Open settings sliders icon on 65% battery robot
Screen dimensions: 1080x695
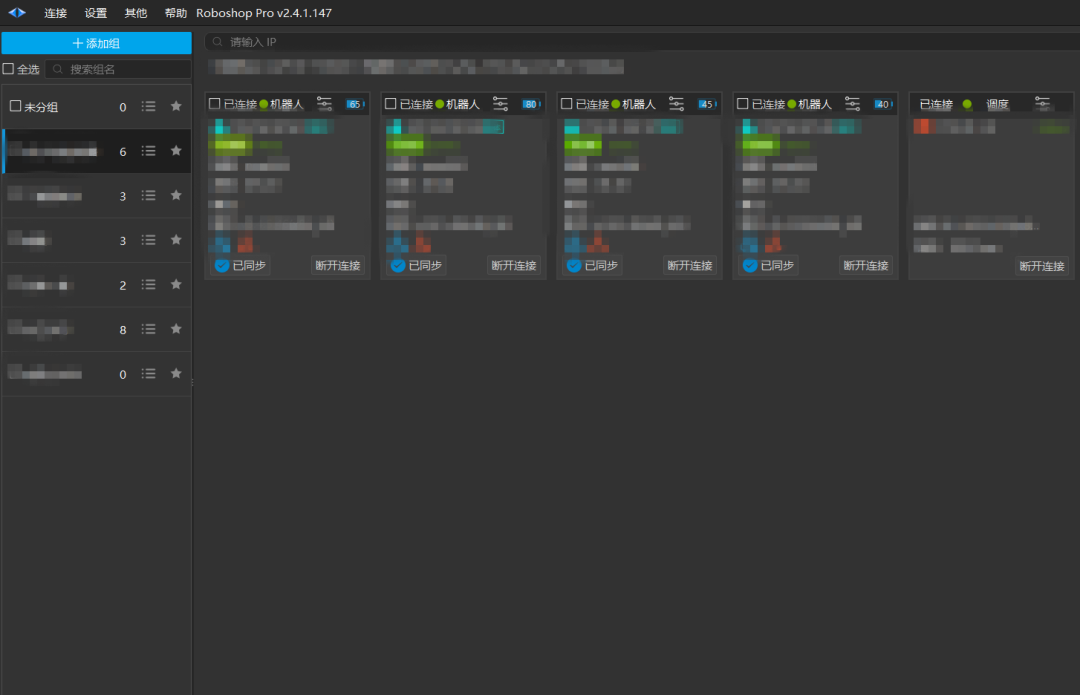[324, 104]
